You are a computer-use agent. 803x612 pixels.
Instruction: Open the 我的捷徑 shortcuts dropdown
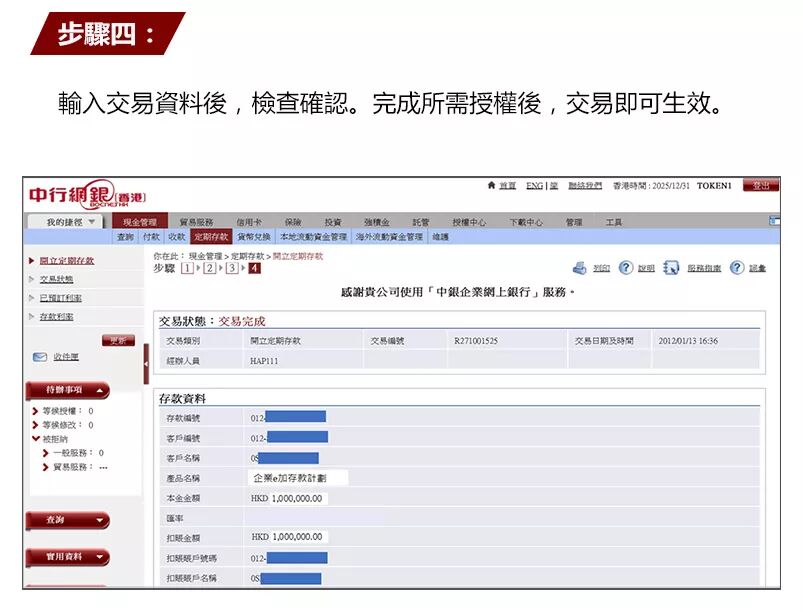65,222
